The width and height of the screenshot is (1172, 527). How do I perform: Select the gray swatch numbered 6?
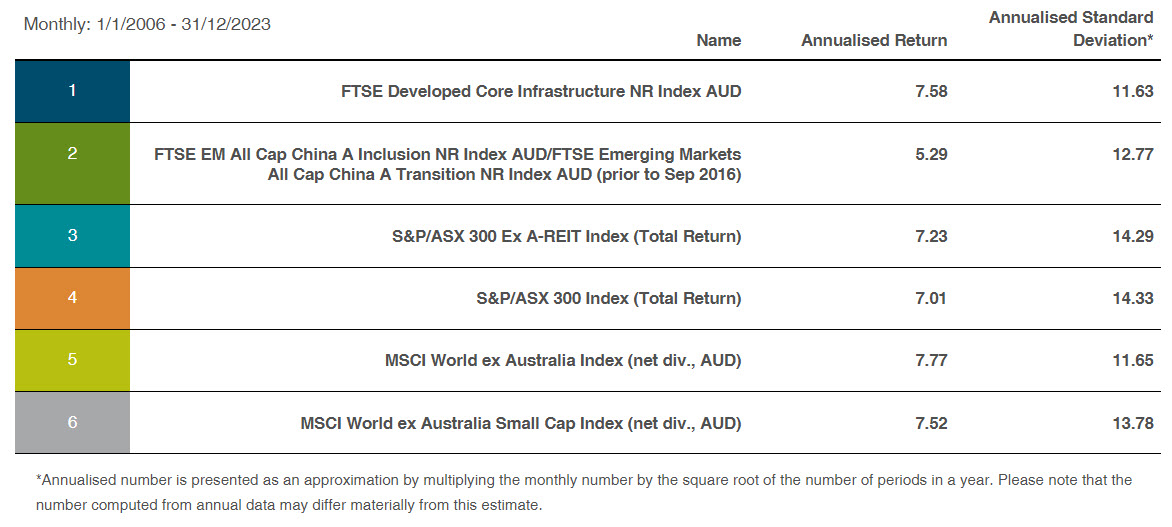(72, 422)
